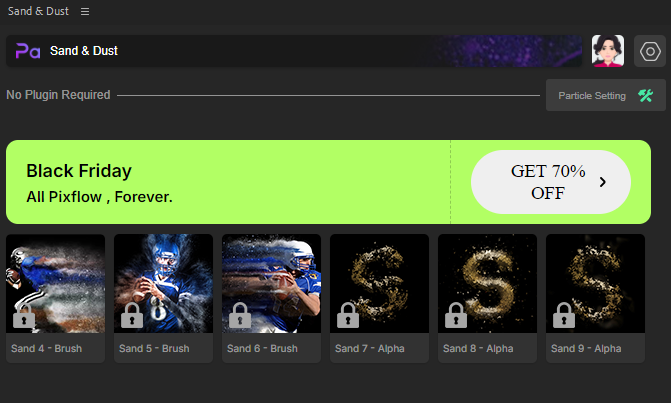Click the Particle Setting button
Viewport: 671px width, 403px height.
[x=606, y=95]
